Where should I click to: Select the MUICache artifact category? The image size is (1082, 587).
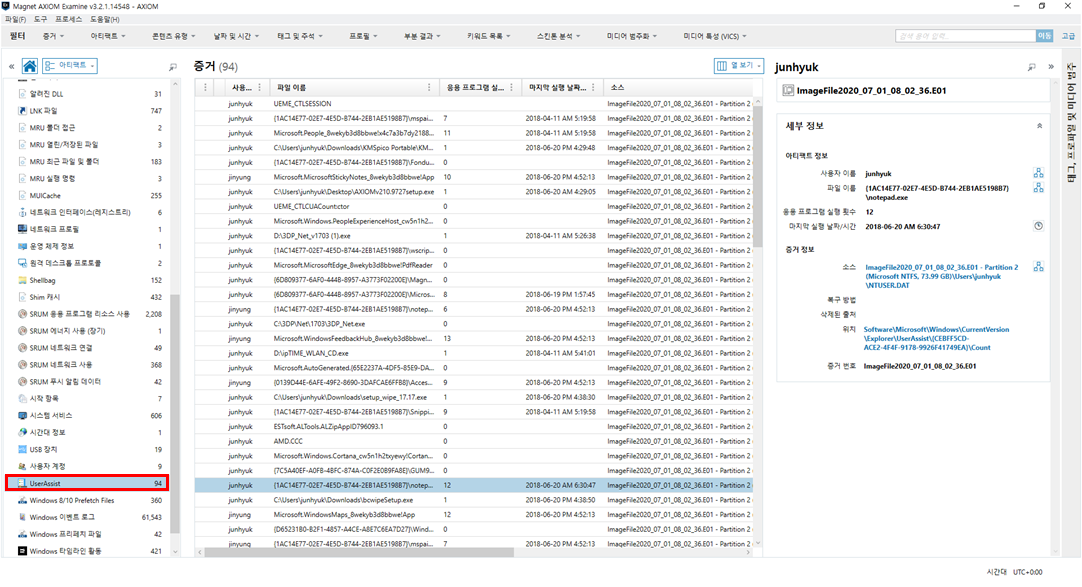click(x=88, y=195)
